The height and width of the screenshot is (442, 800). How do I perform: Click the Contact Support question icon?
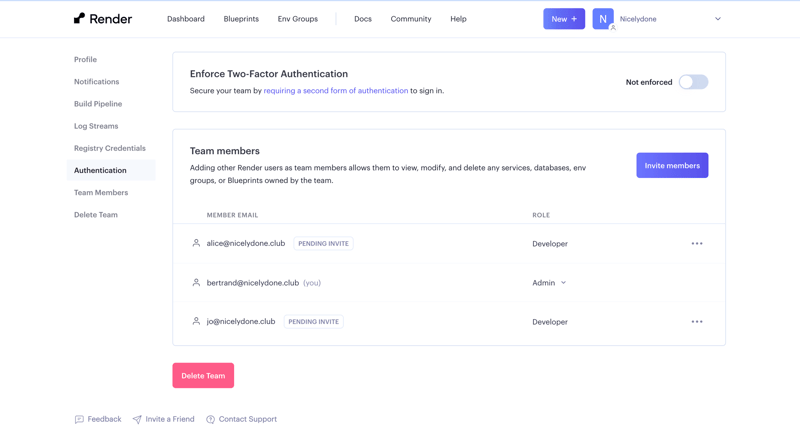coord(210,420)
